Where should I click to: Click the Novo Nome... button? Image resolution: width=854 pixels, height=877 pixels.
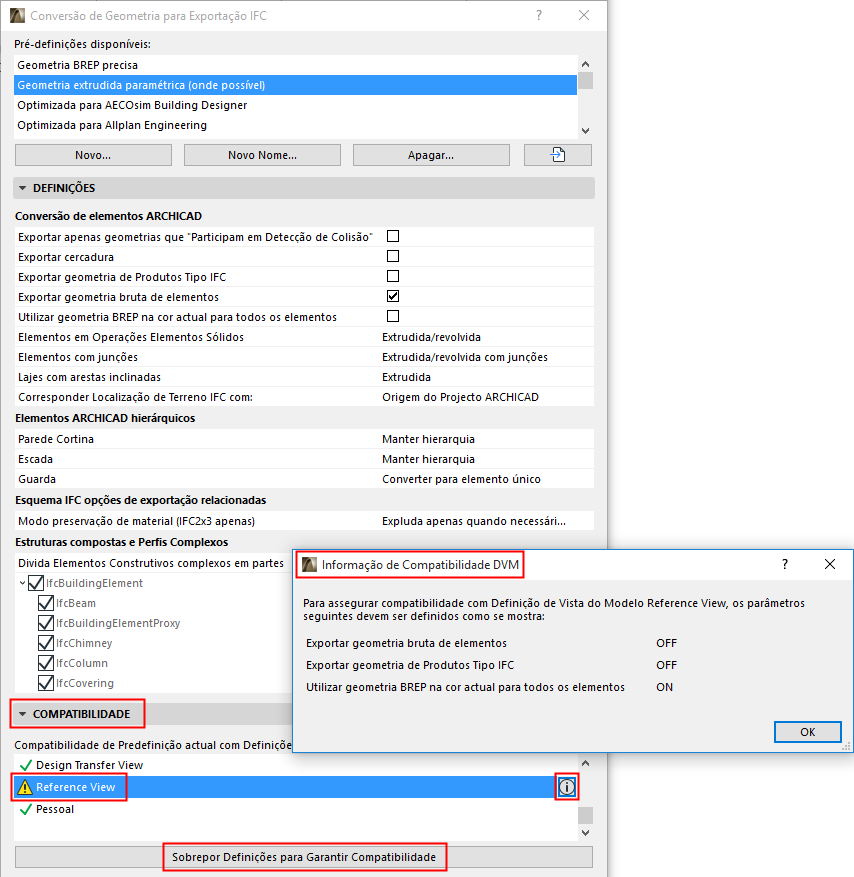(262, 155)
